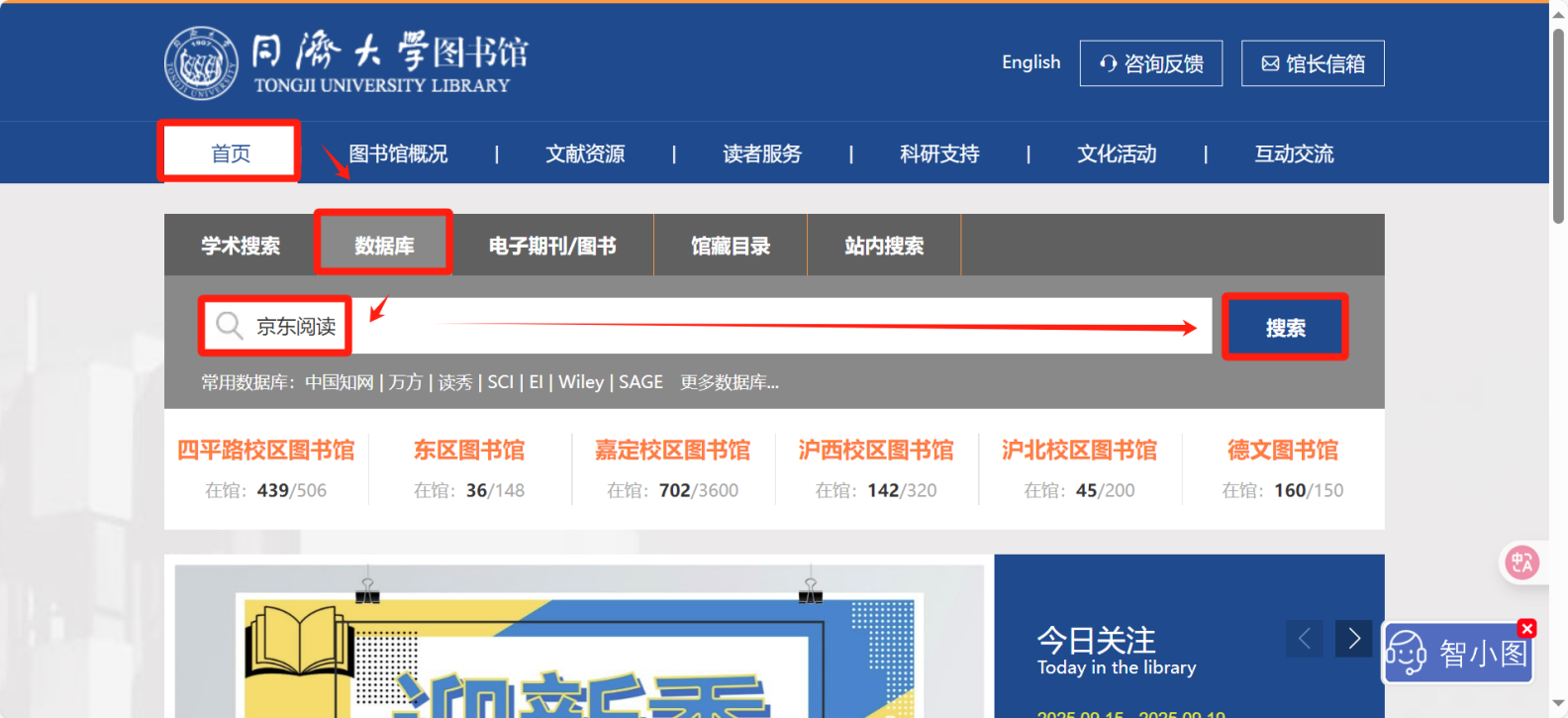Open the 读者服务 menu
The height and width of the screenshot is (718, 1568).
pos(762,154)
